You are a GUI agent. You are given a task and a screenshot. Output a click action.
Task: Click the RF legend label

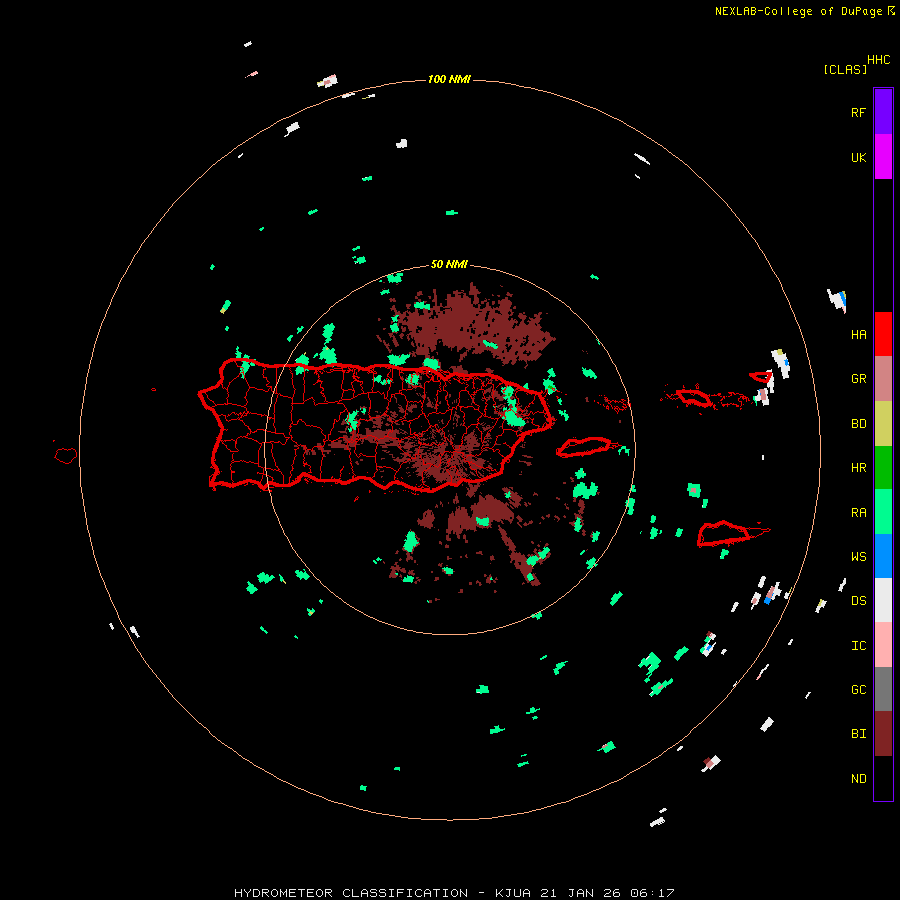click(858, 113)
